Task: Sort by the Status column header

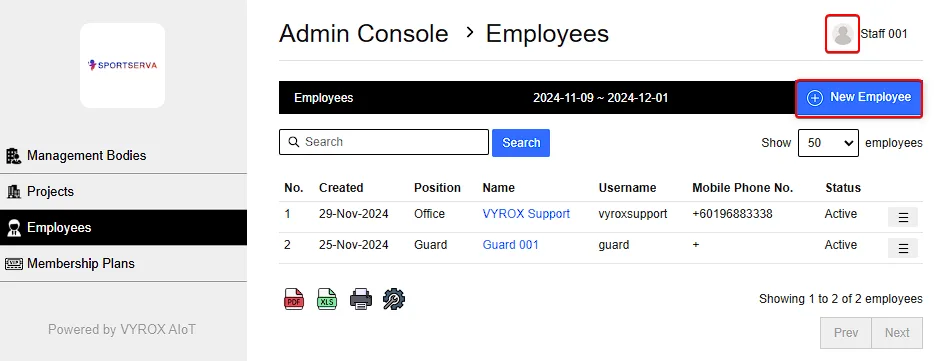Action: point(843,187)
